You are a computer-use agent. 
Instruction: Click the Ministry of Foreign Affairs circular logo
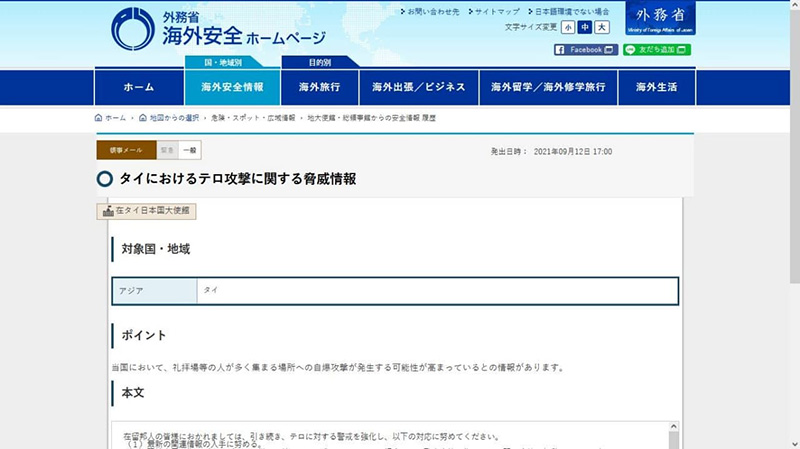pyautogui.click(x=133, y=29)
